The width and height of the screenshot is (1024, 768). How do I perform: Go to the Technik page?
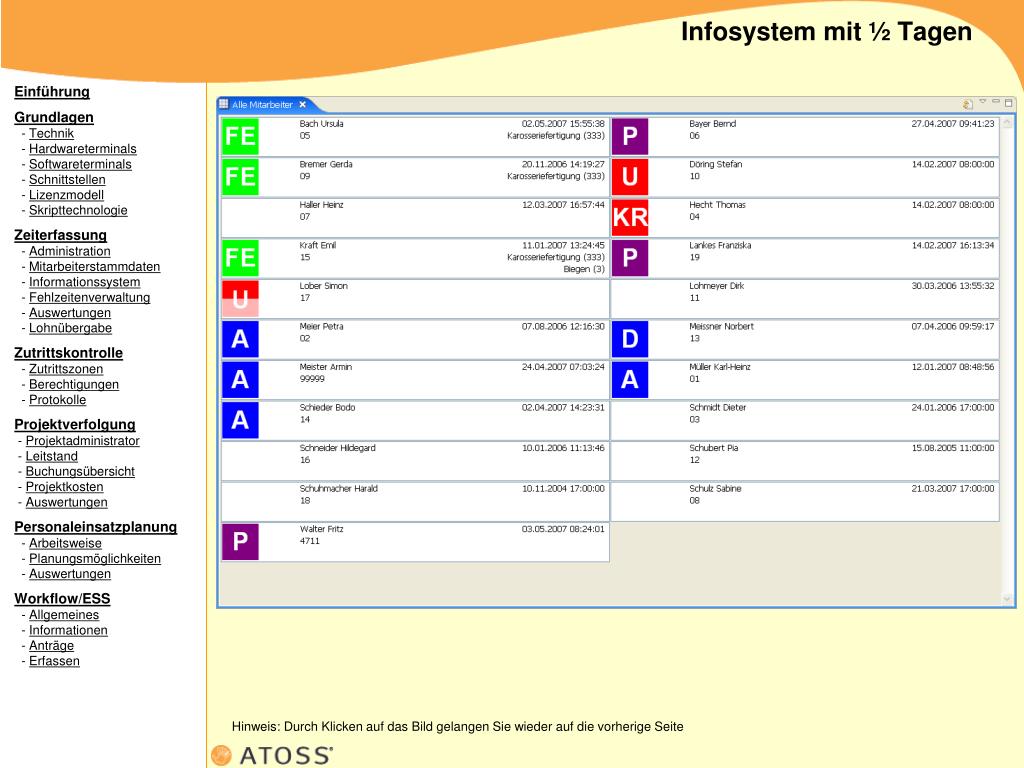(52, 133)
